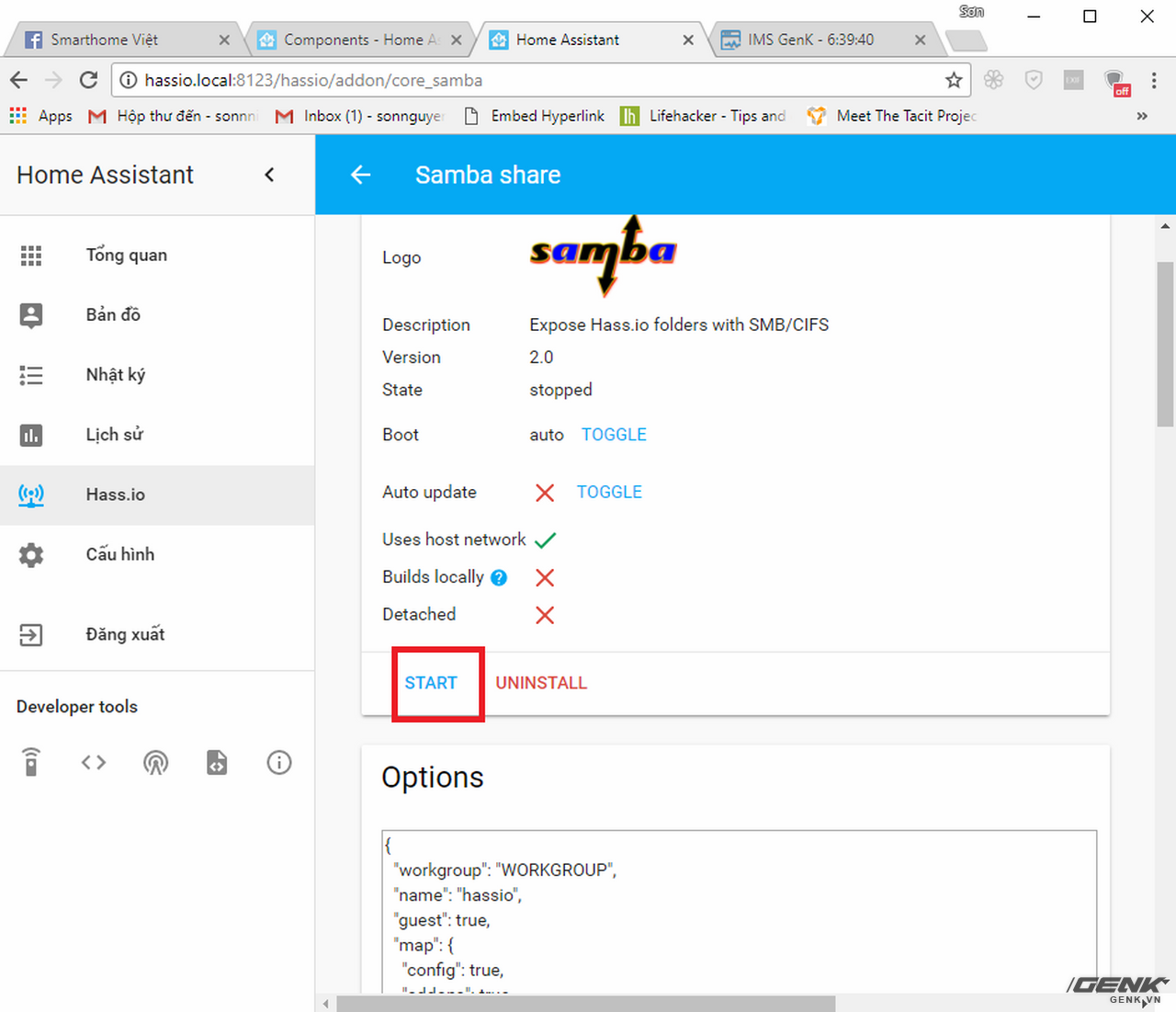Toggle the Boot auto setting
Image resolution: width=1176 pixels, height=1012 pixels.
(x=614, y=435)
